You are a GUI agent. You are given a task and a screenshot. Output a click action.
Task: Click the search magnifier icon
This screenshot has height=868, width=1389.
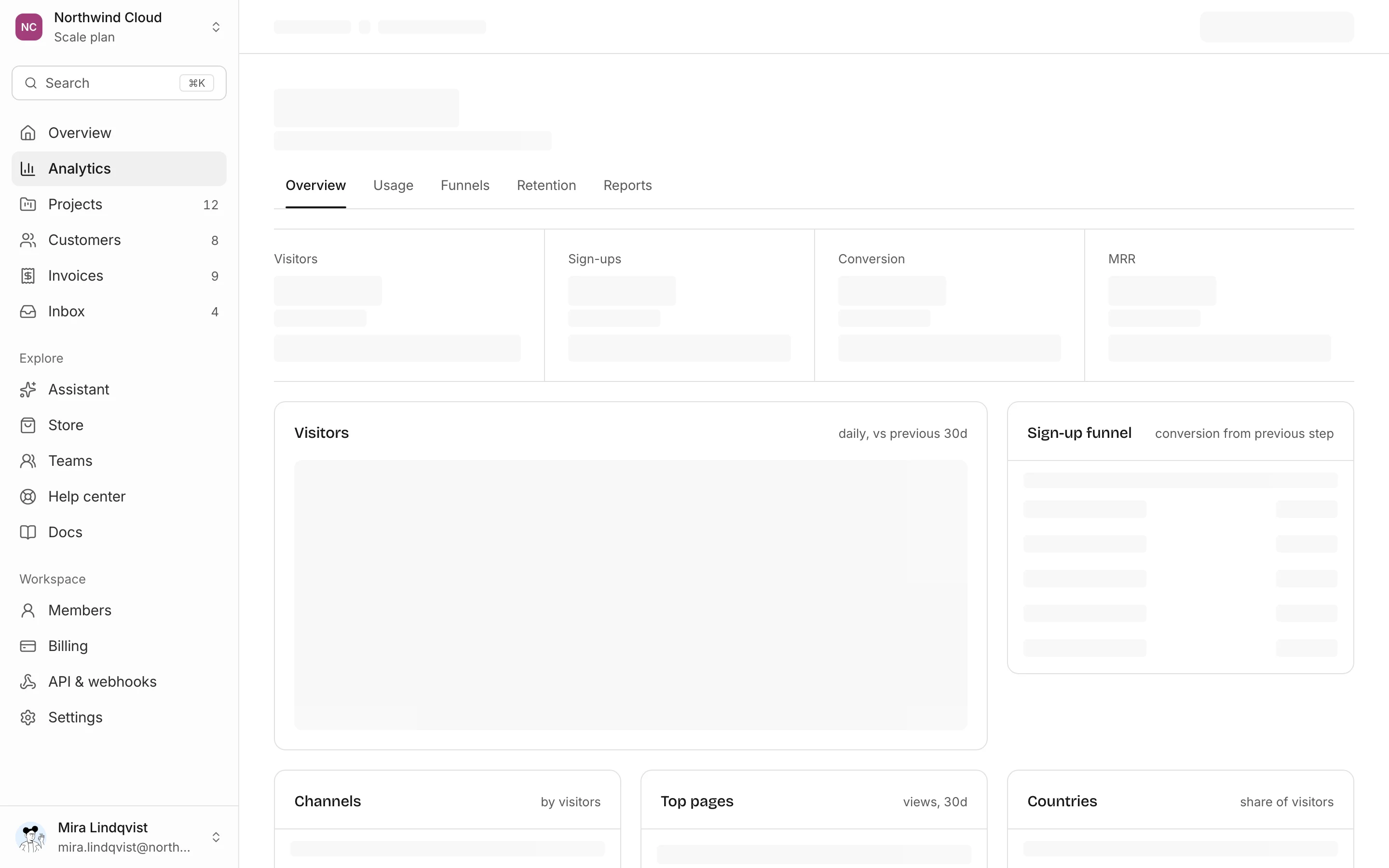coord(31,83)
